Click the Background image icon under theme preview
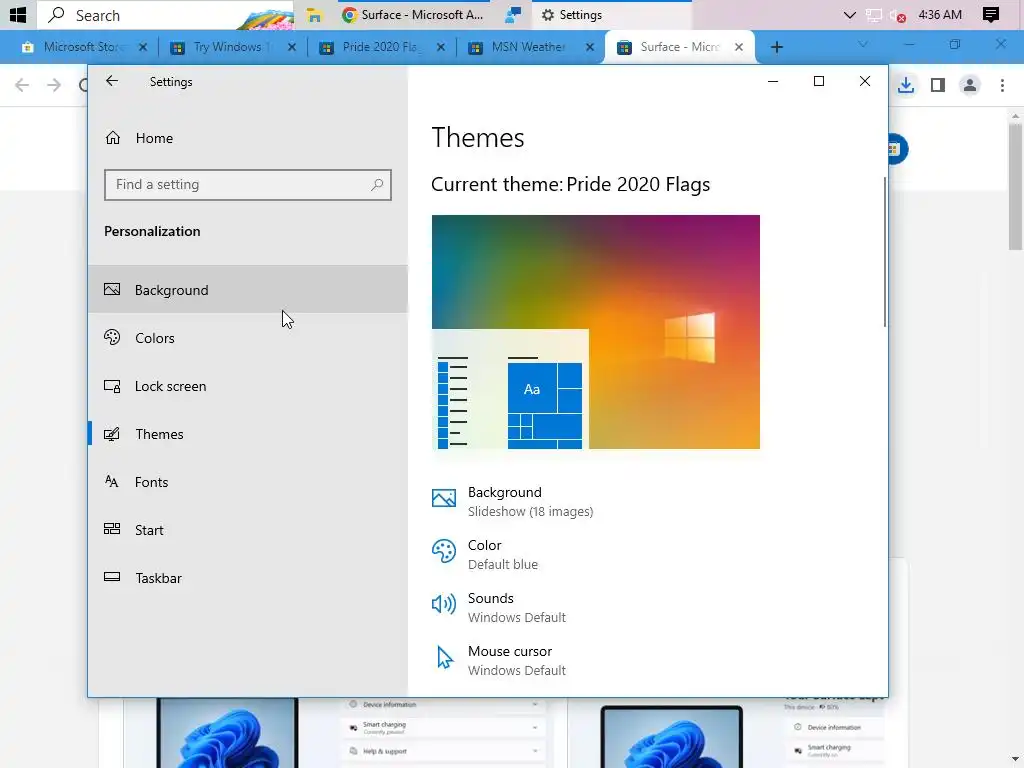The height and width of the screenshot is (768, 1024). [444, 498]
